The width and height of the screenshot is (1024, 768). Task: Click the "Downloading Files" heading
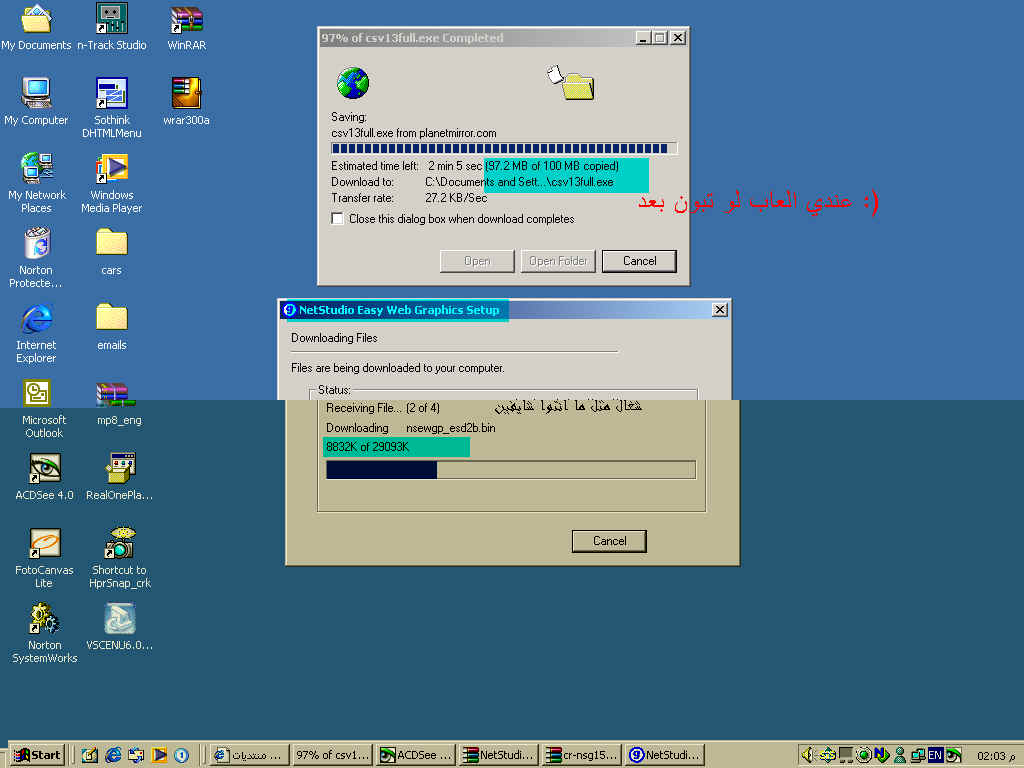[x=334, y=338]
